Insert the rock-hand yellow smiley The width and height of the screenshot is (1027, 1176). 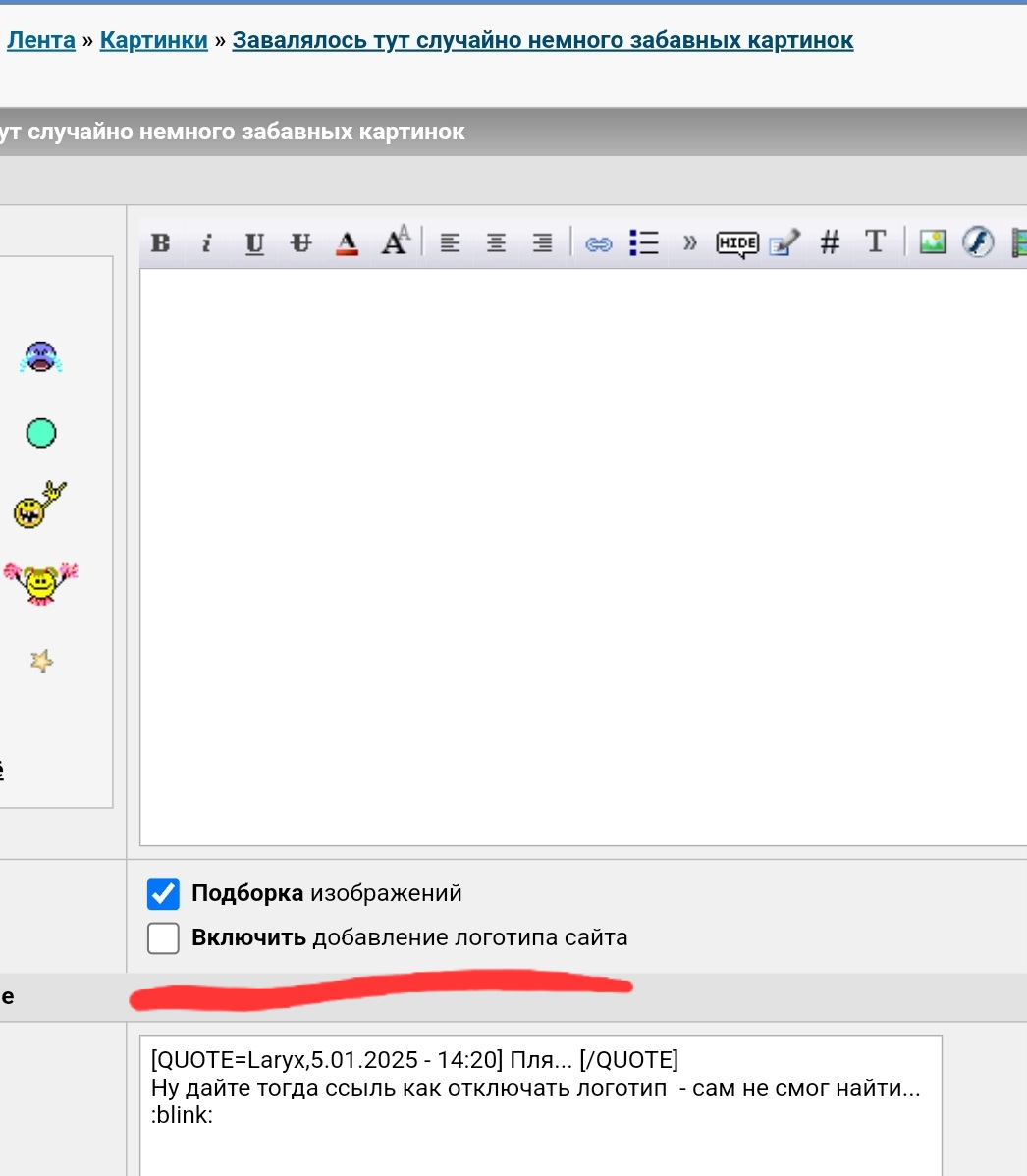(x=39, y=505)
